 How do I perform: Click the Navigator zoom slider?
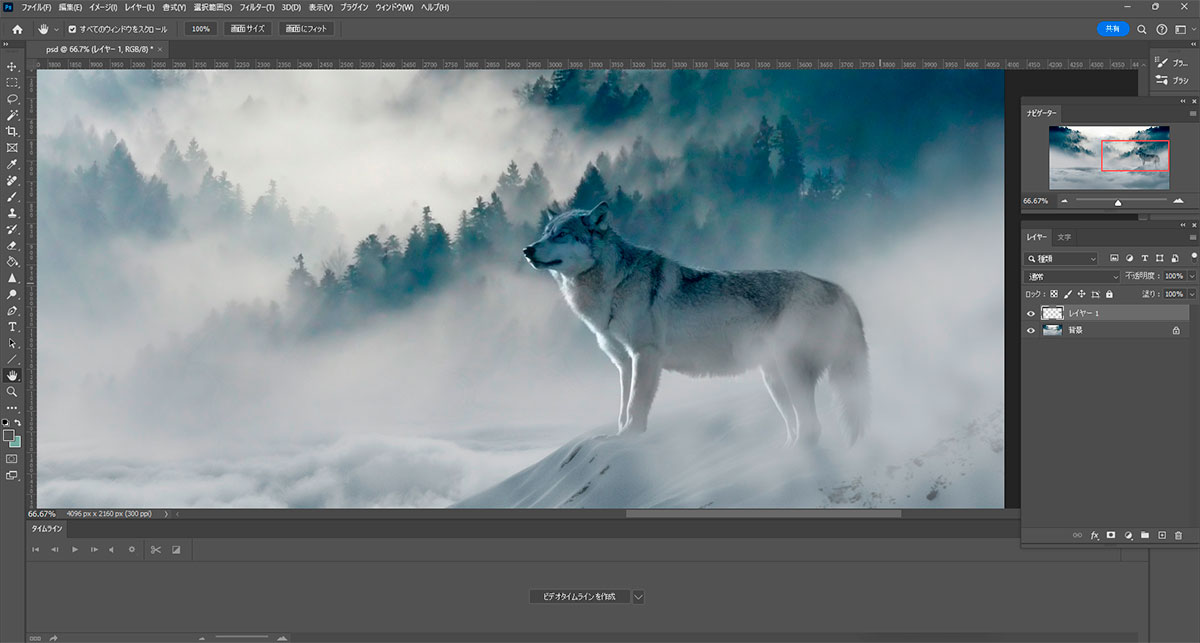click(1118, 202)
